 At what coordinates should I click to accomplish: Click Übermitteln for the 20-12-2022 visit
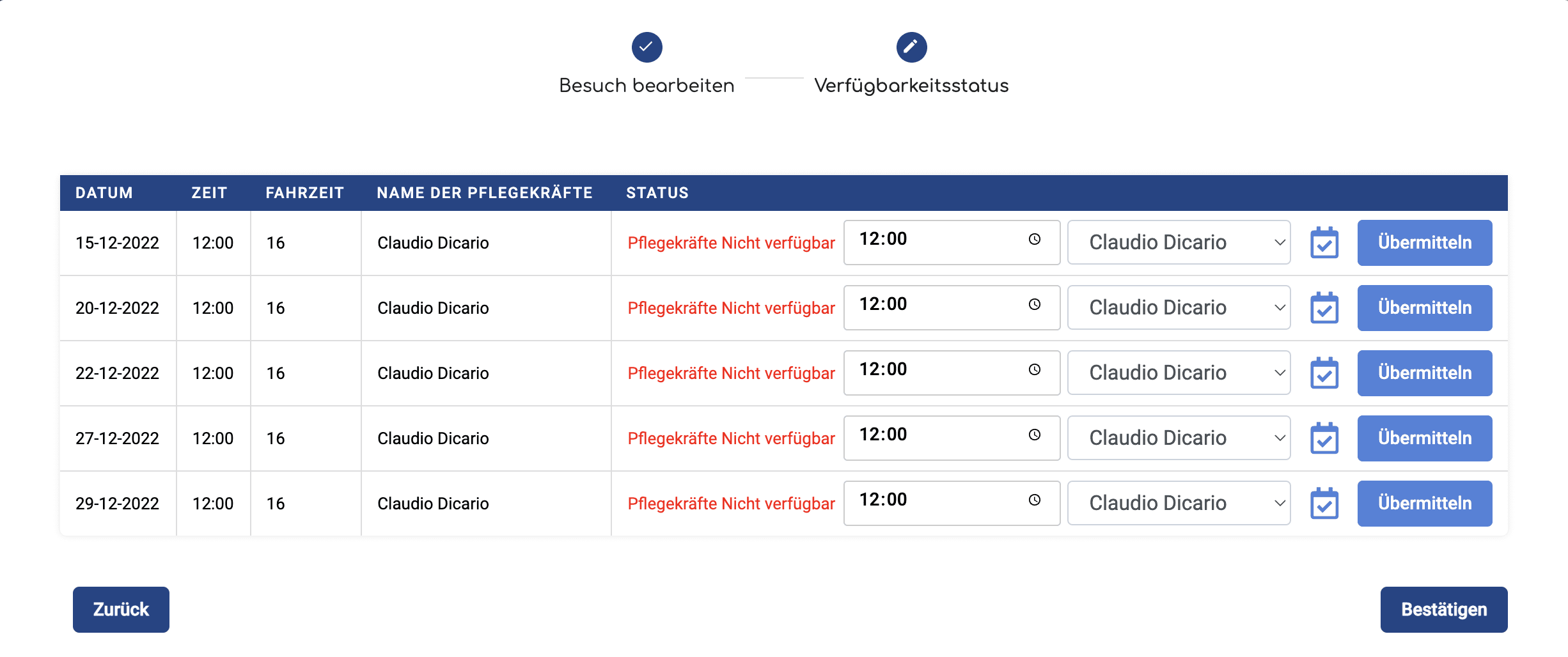(x=1425, y=308)
